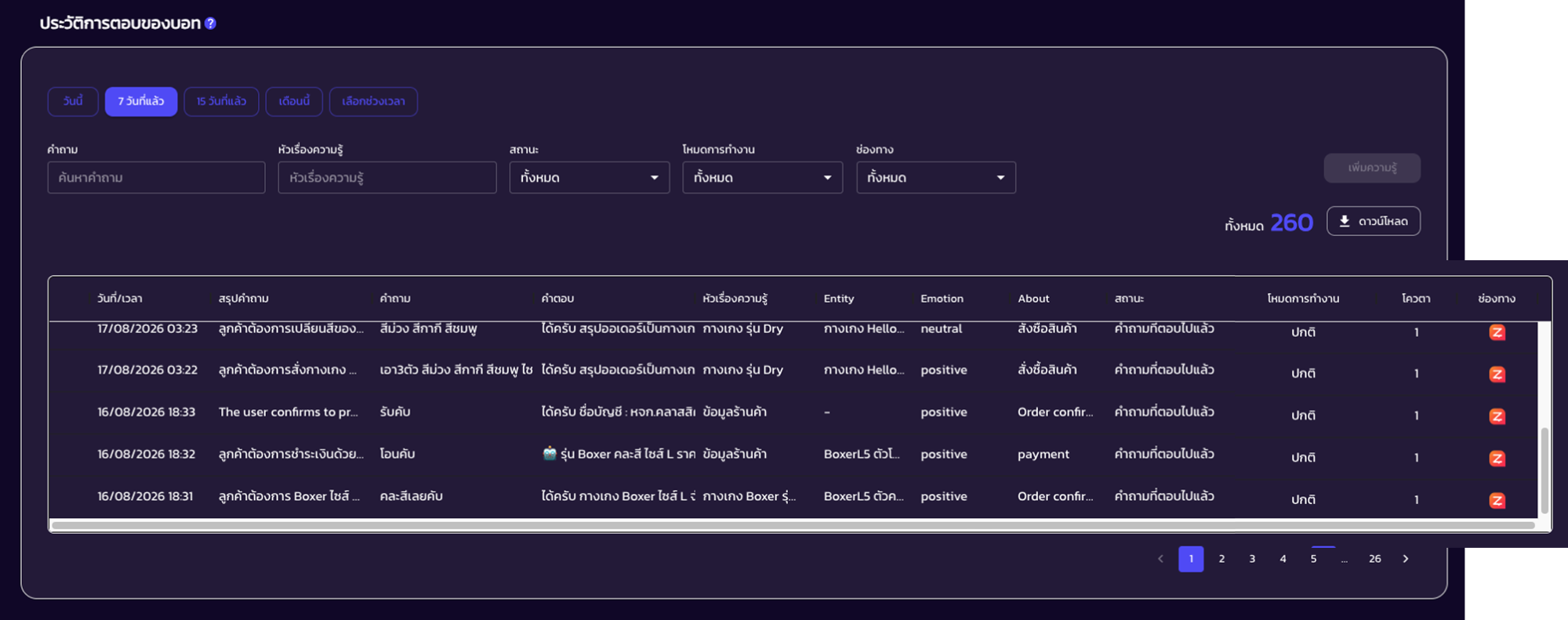1568x620 pixels.
Task: Select the เดือนนี้ date filter
Action: (294, 101)
